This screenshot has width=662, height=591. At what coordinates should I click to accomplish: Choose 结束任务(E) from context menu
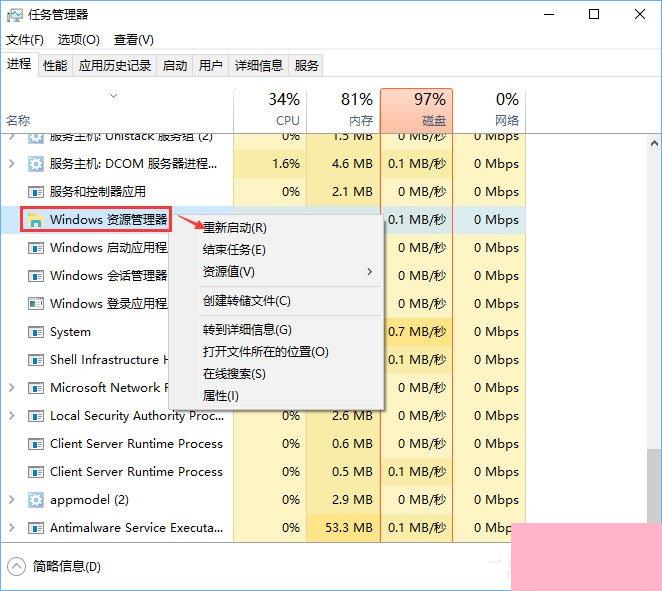[277, 250]
